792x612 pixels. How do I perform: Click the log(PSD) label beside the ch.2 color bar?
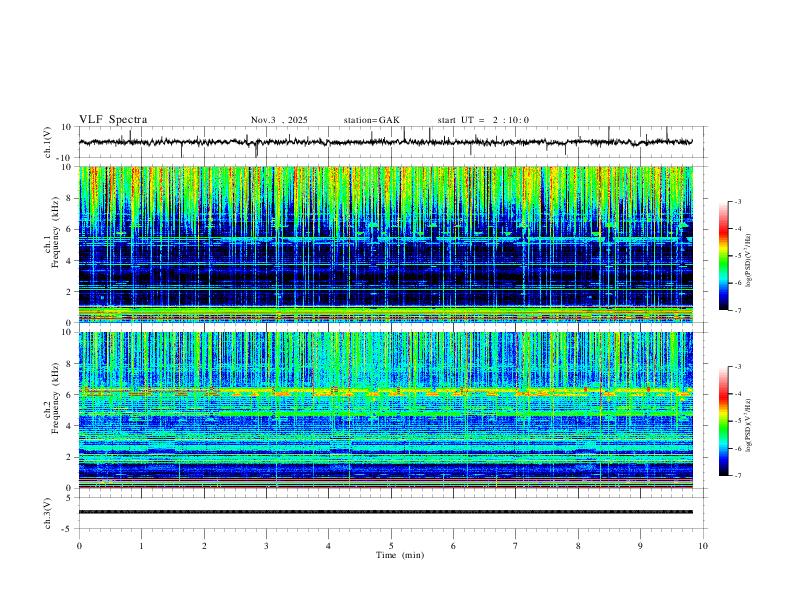click(749, 425)
